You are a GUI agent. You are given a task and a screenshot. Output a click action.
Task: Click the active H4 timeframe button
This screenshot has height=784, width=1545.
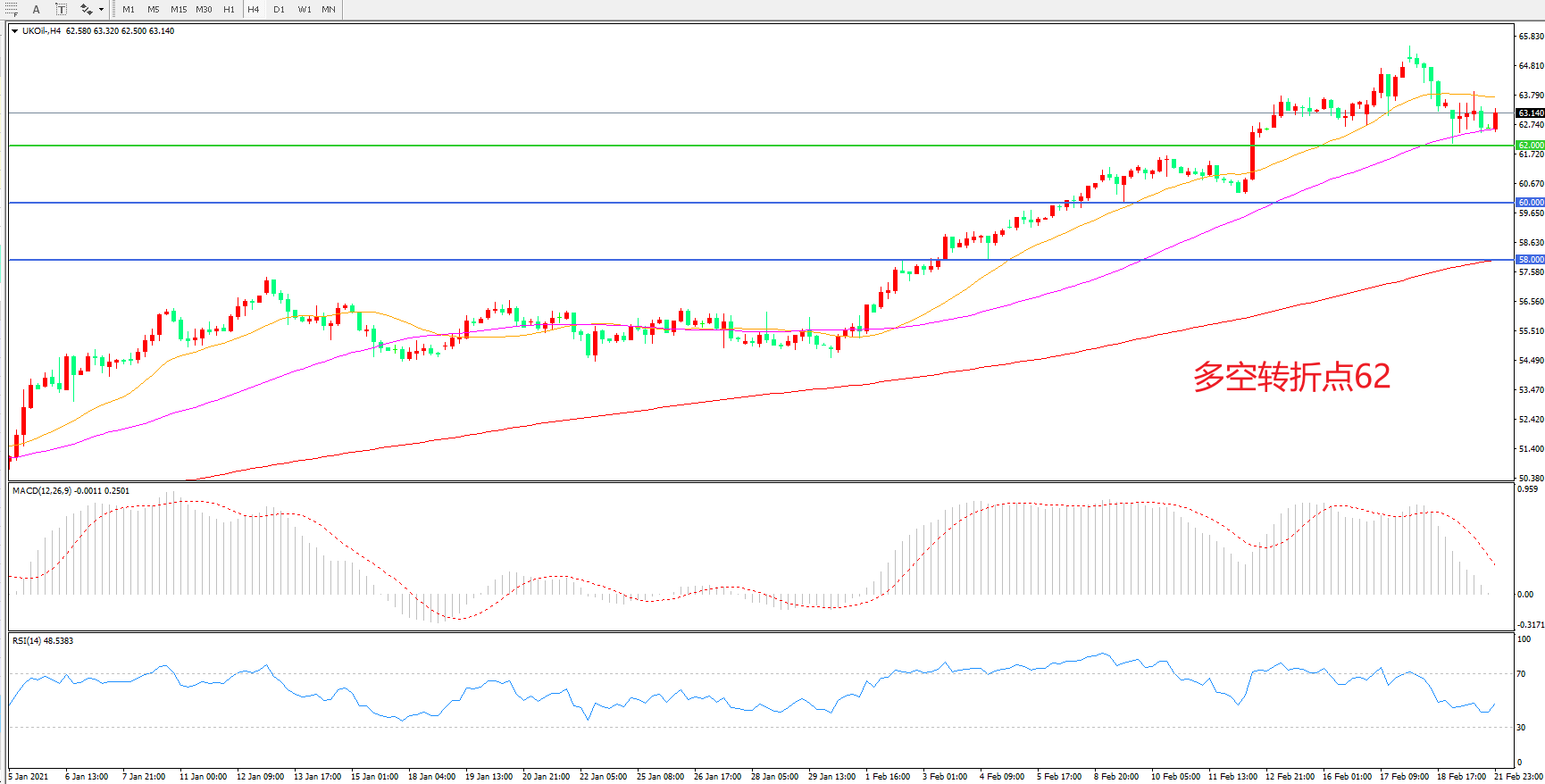(x=254, y=9)
